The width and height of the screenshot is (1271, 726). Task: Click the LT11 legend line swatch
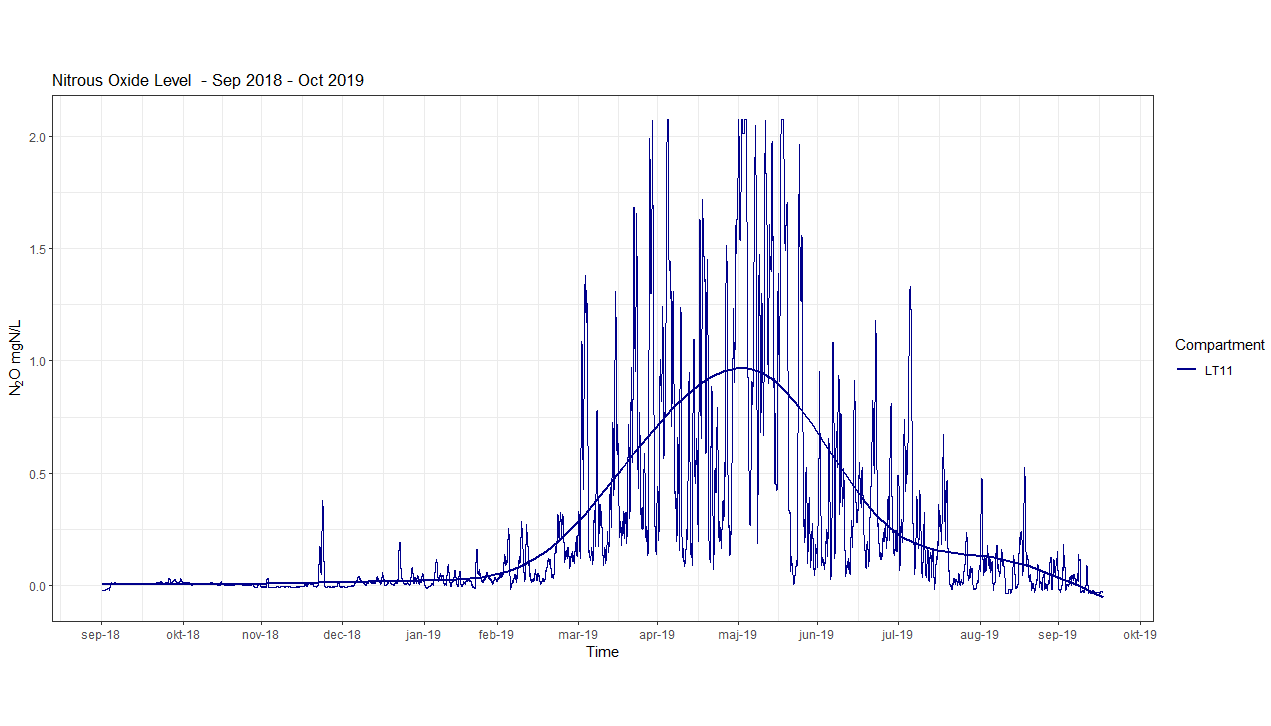tap(1187, 370)
